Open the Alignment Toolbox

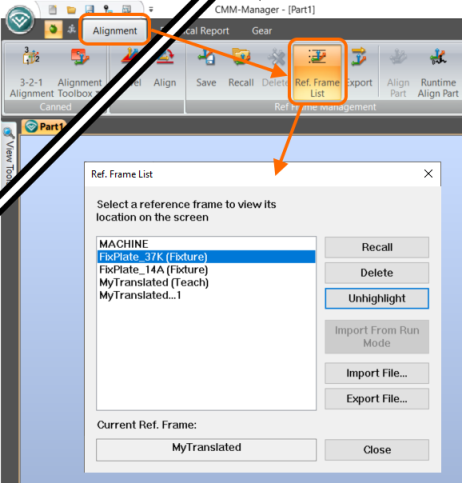(79, 72)
